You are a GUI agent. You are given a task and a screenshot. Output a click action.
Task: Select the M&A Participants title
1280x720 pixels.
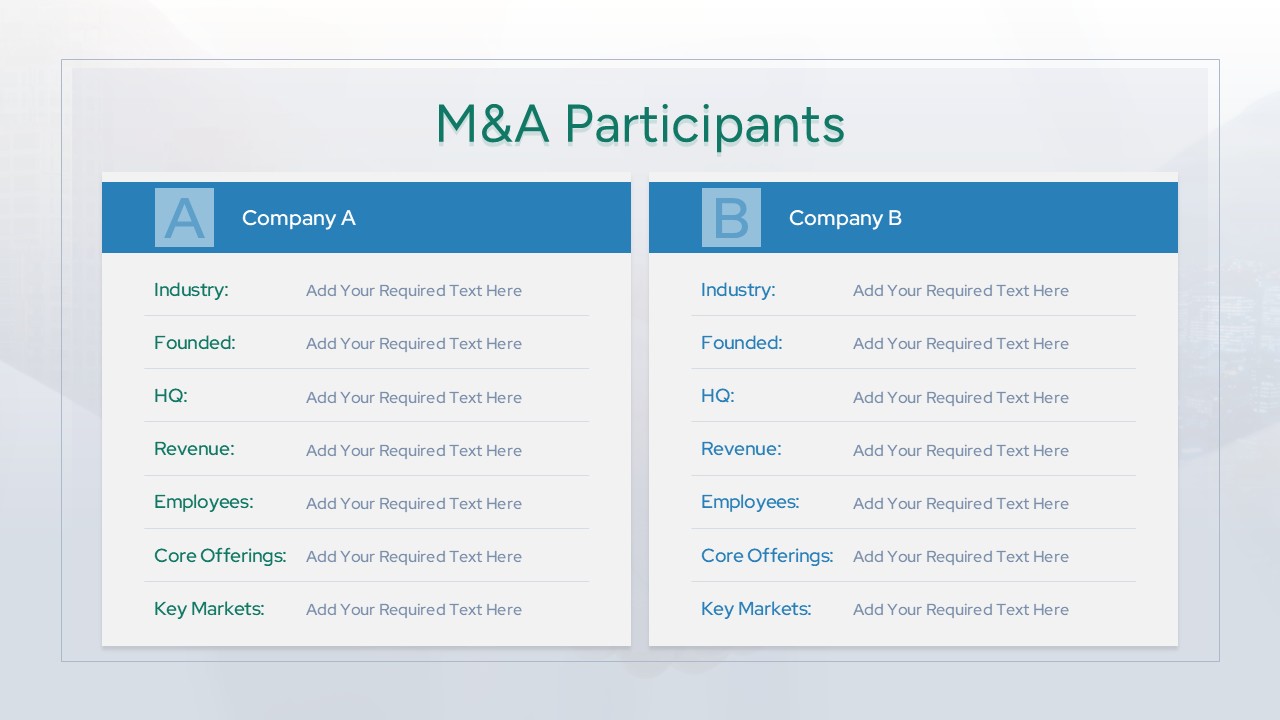640,124
